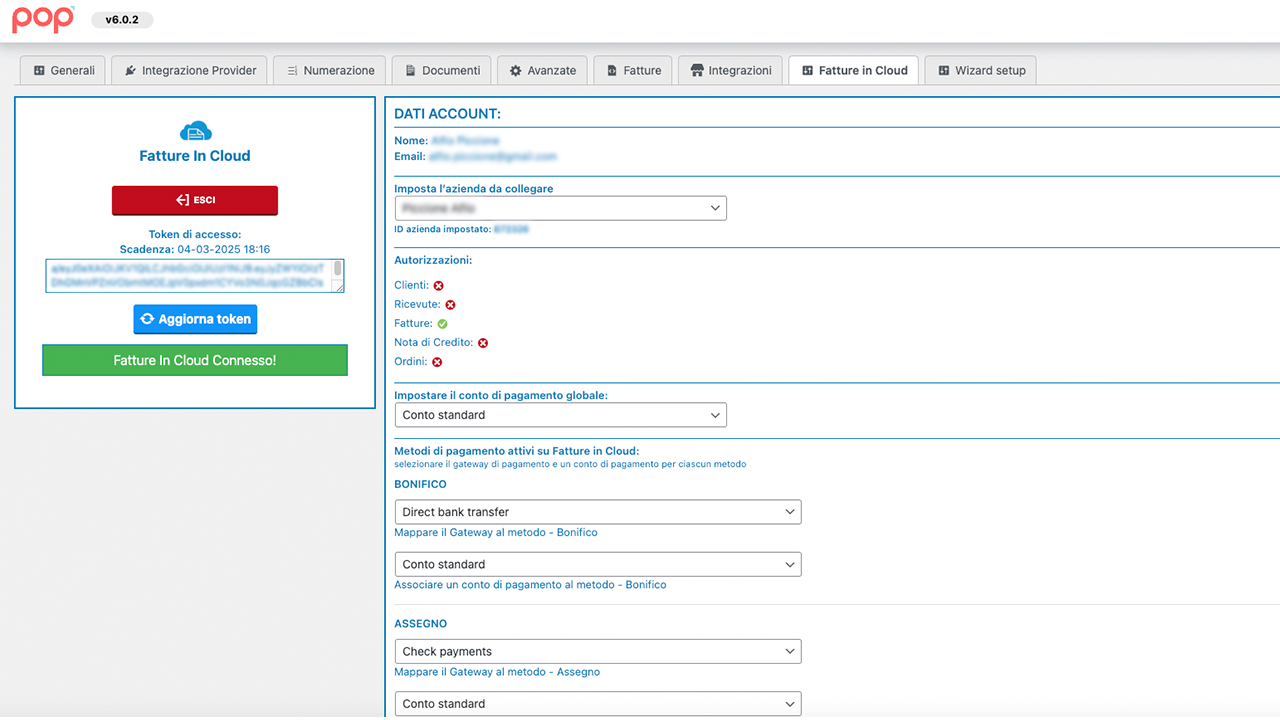This screenshot has height=720, width=1280.
Task: Select the Fatture in Cloud tab
Action: (853, 70)
